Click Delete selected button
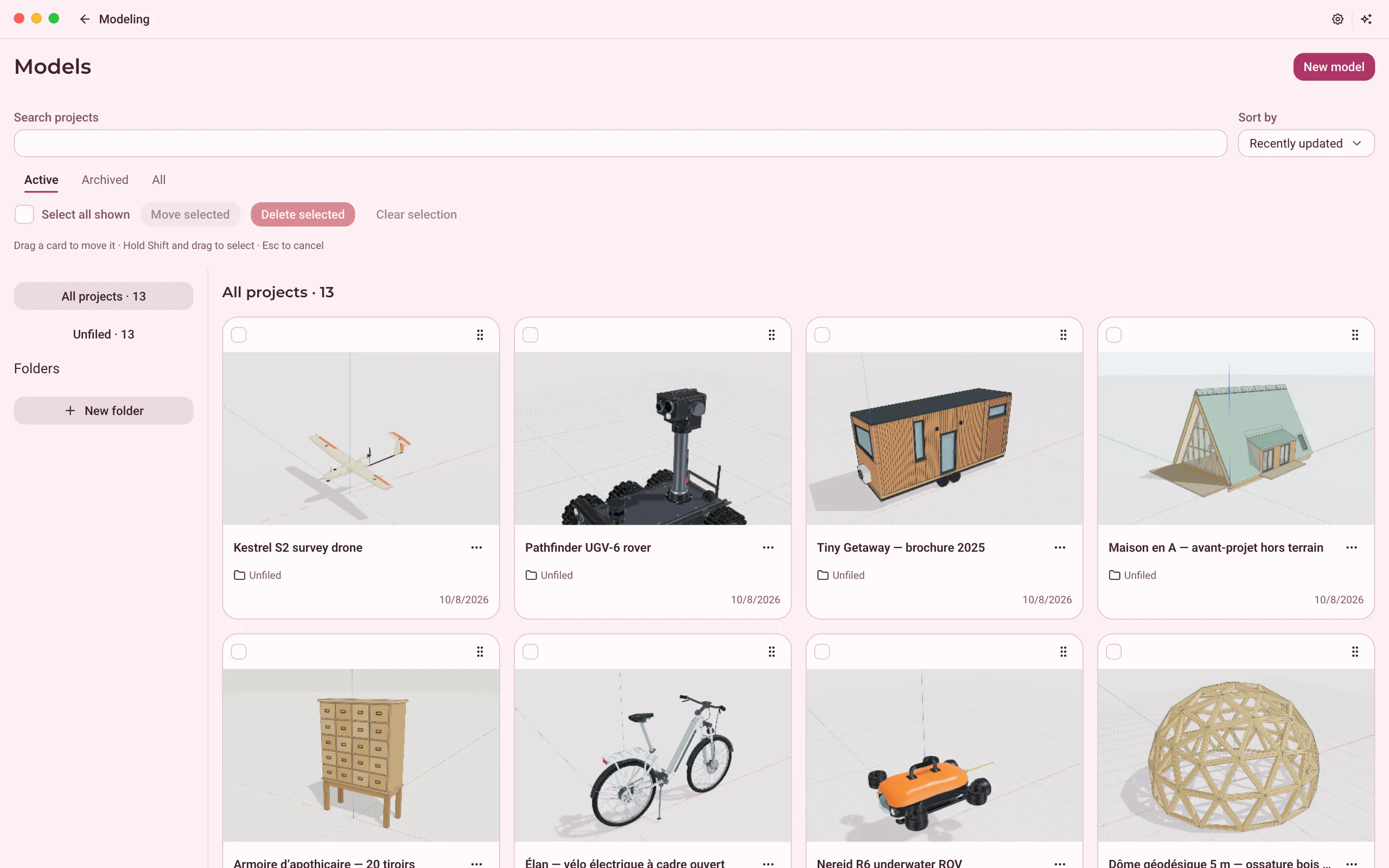1389x868 pixels. [302, 214]
